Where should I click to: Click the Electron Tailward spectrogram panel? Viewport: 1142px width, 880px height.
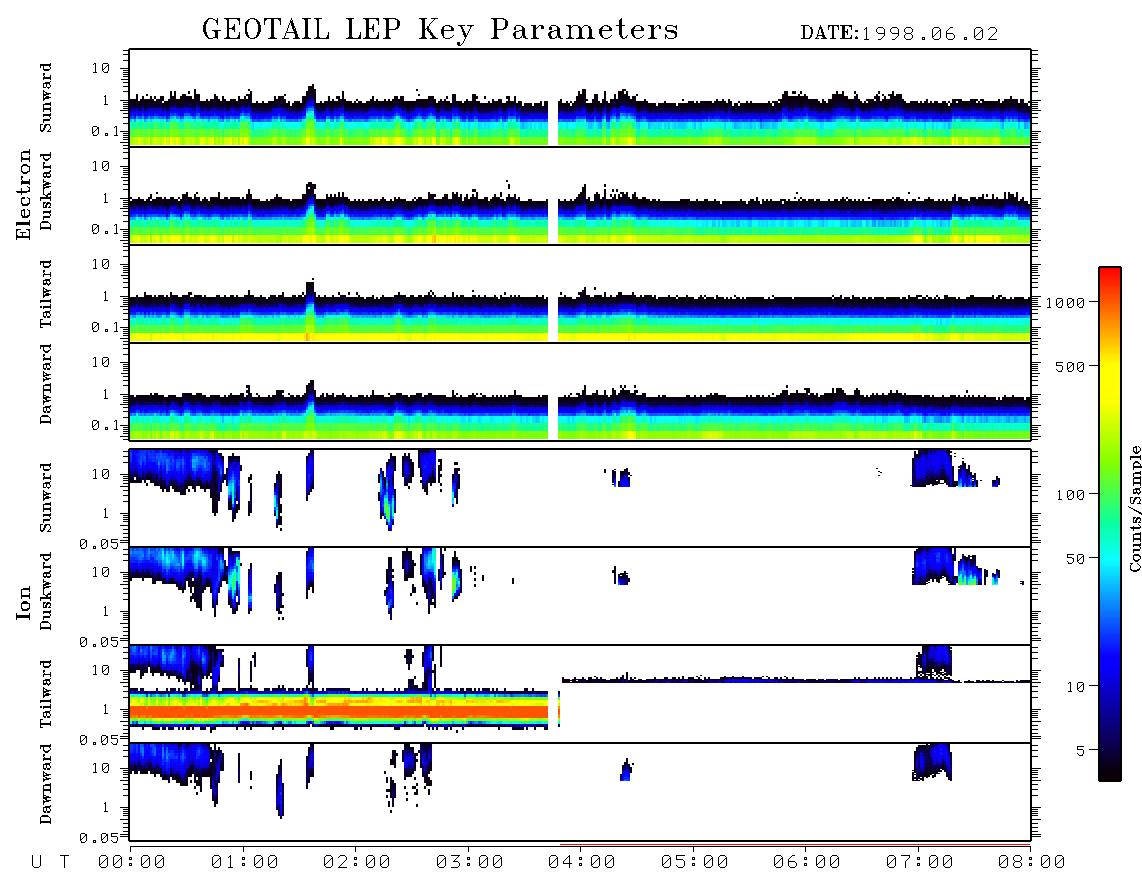point(580,294)
